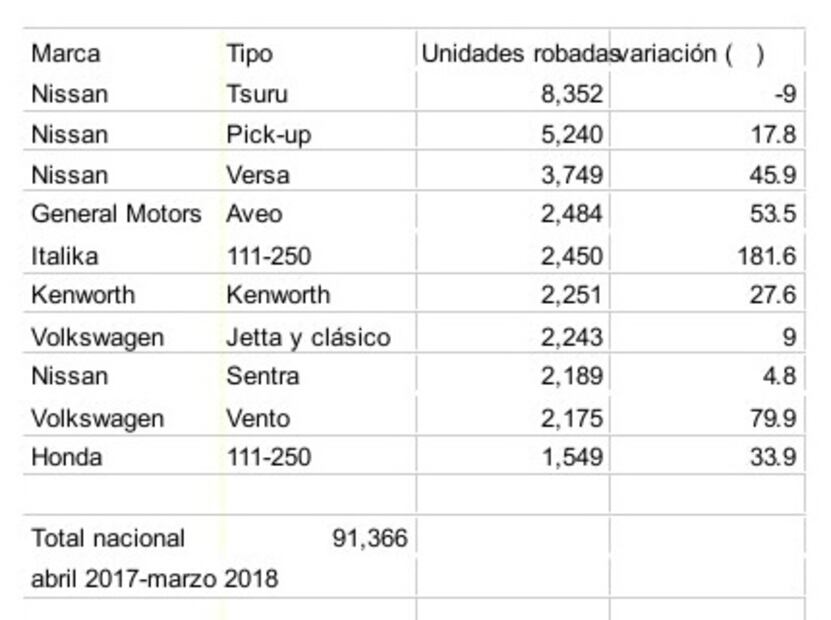Select the 'Jetta y clásico' cell
This screenshot has height=620, width=831.
click(x=308, y=338)
